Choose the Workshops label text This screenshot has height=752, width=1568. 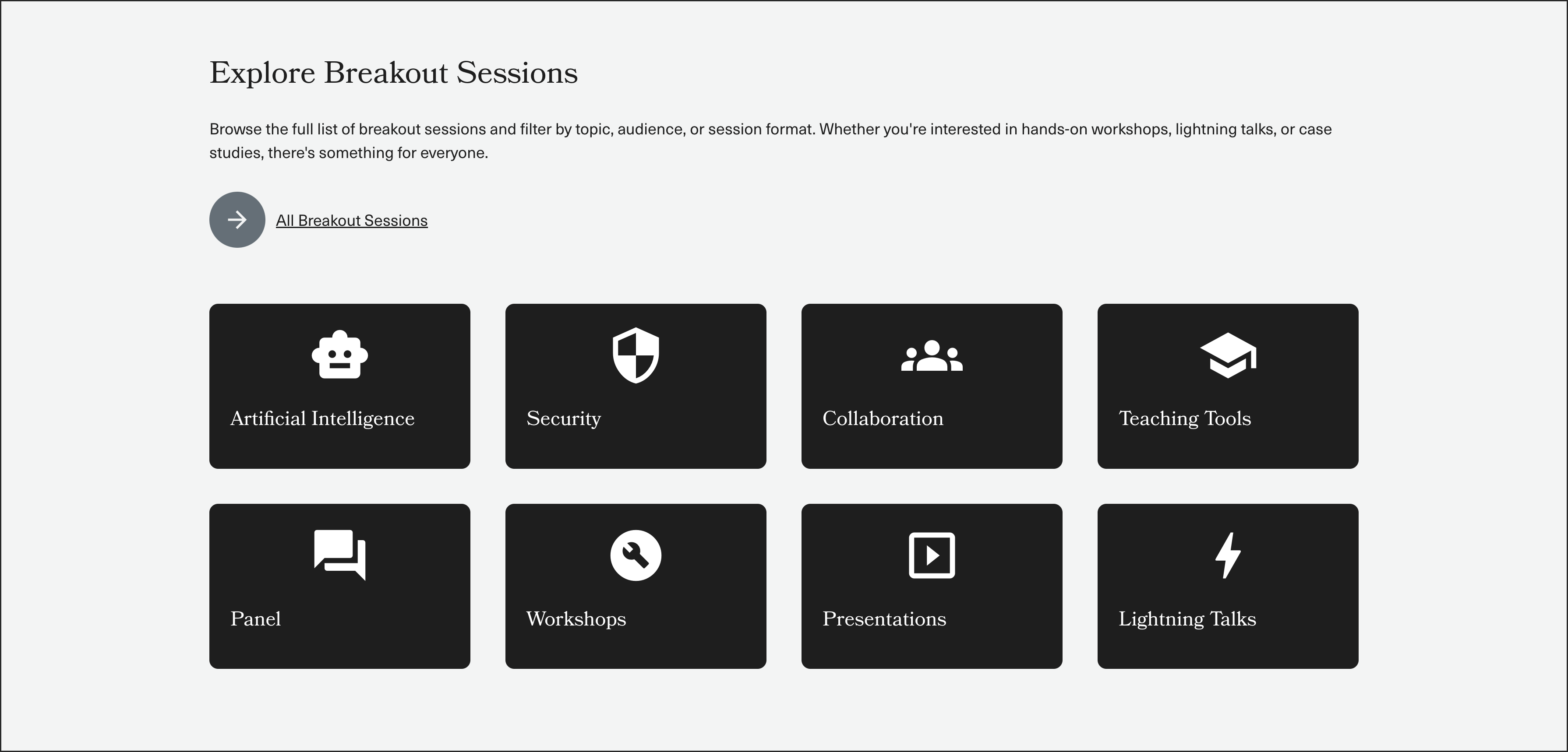[x=576, y=618]
